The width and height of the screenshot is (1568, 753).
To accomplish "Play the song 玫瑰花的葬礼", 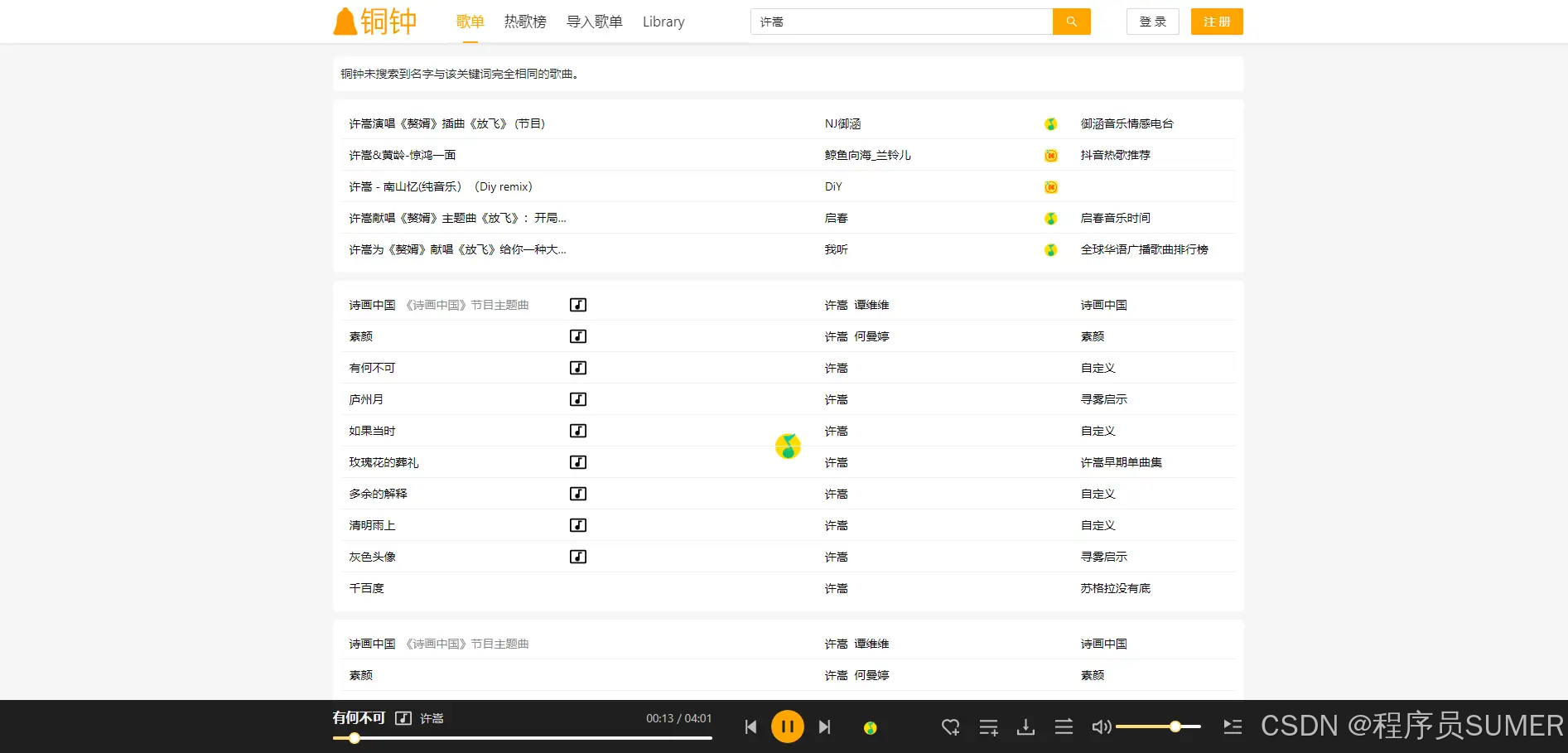I will 384,462.
